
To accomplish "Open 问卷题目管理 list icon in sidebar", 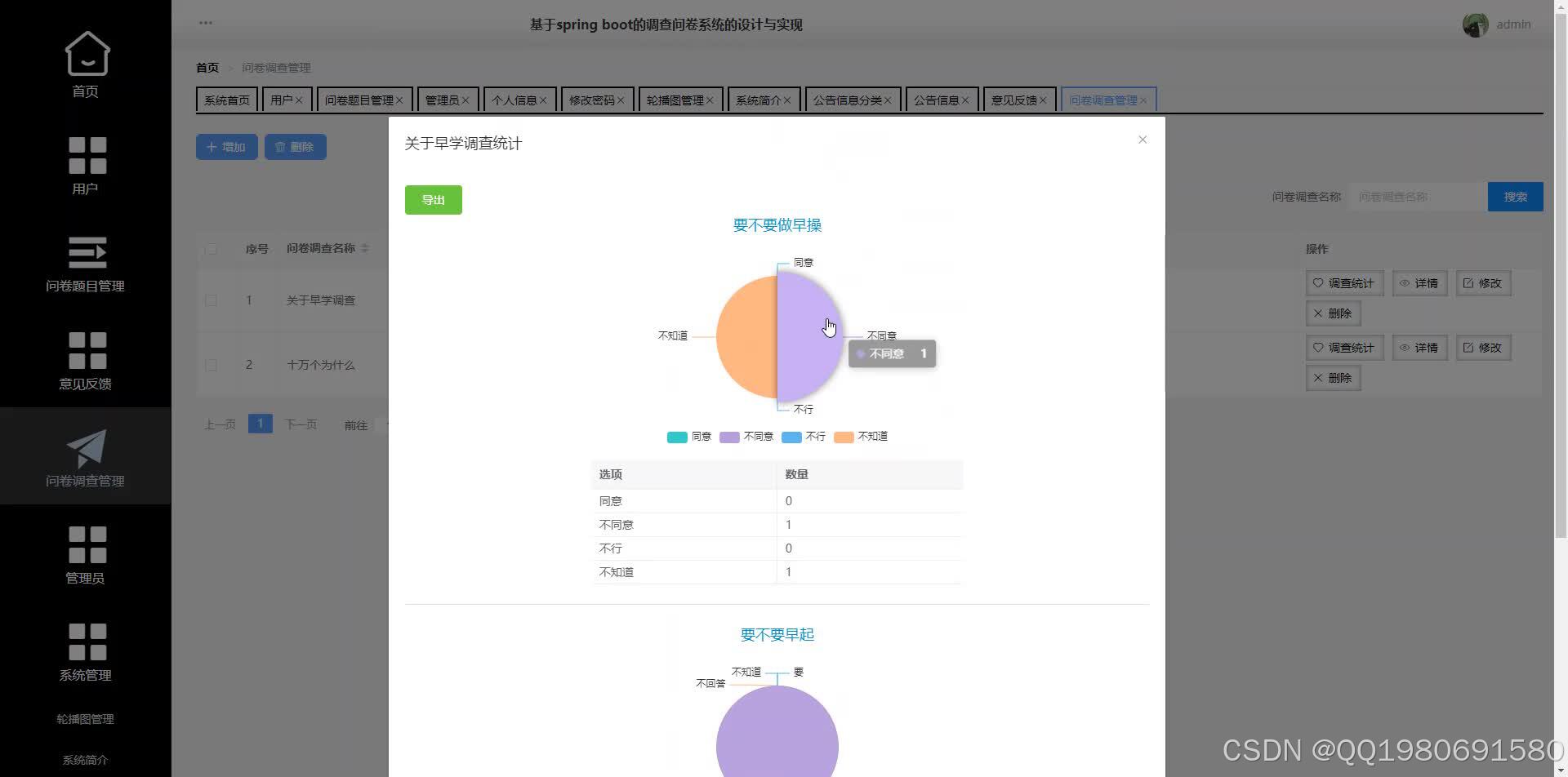I will [x=87, y=252].
